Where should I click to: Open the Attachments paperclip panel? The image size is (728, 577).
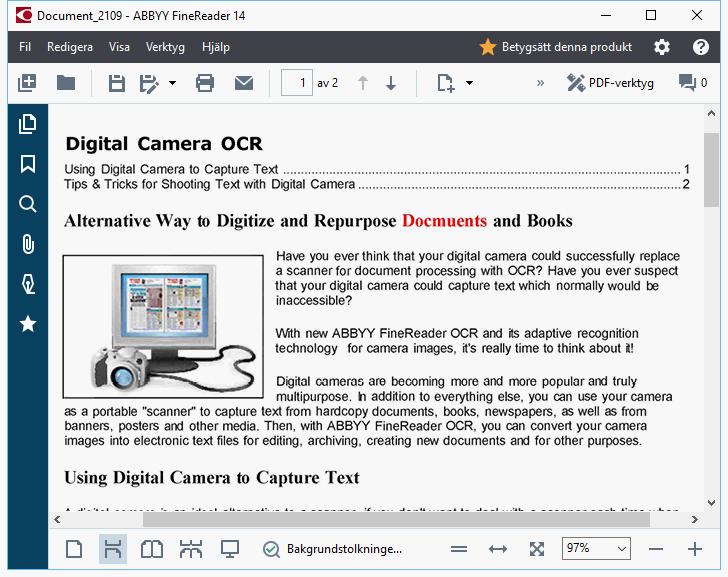tap(28, 244)
